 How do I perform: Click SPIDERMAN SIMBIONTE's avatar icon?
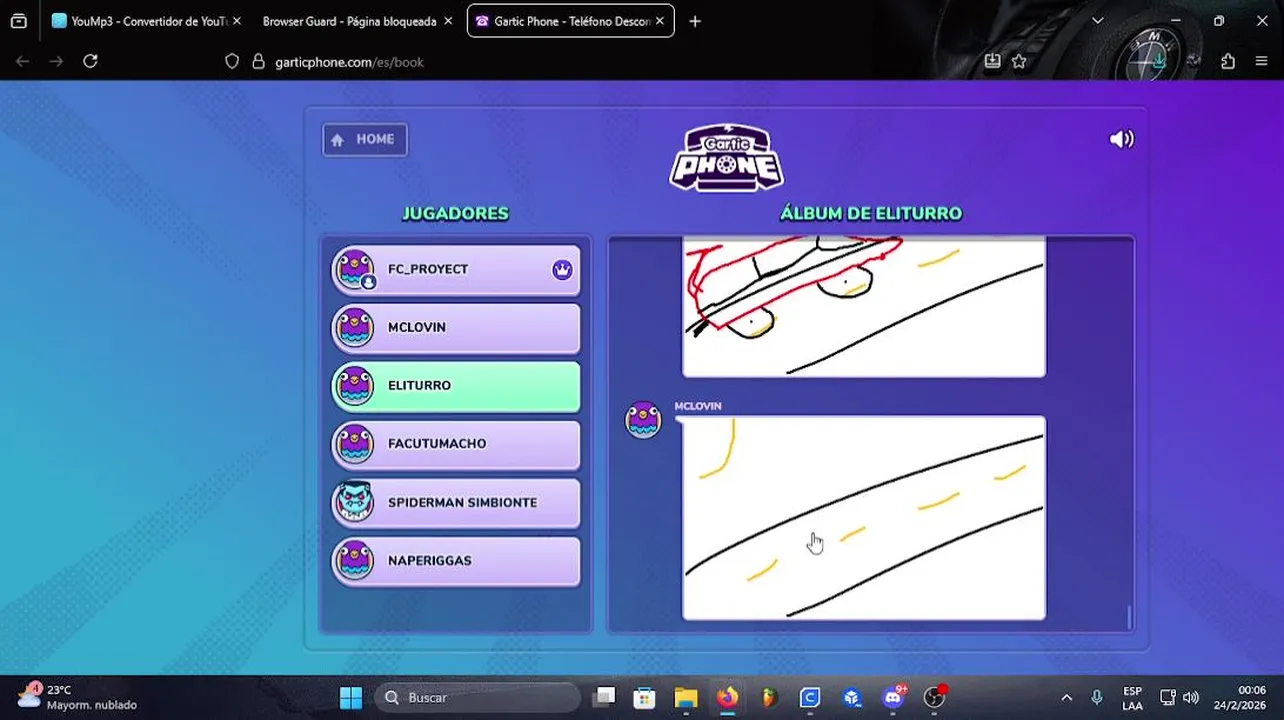point(354,502)
